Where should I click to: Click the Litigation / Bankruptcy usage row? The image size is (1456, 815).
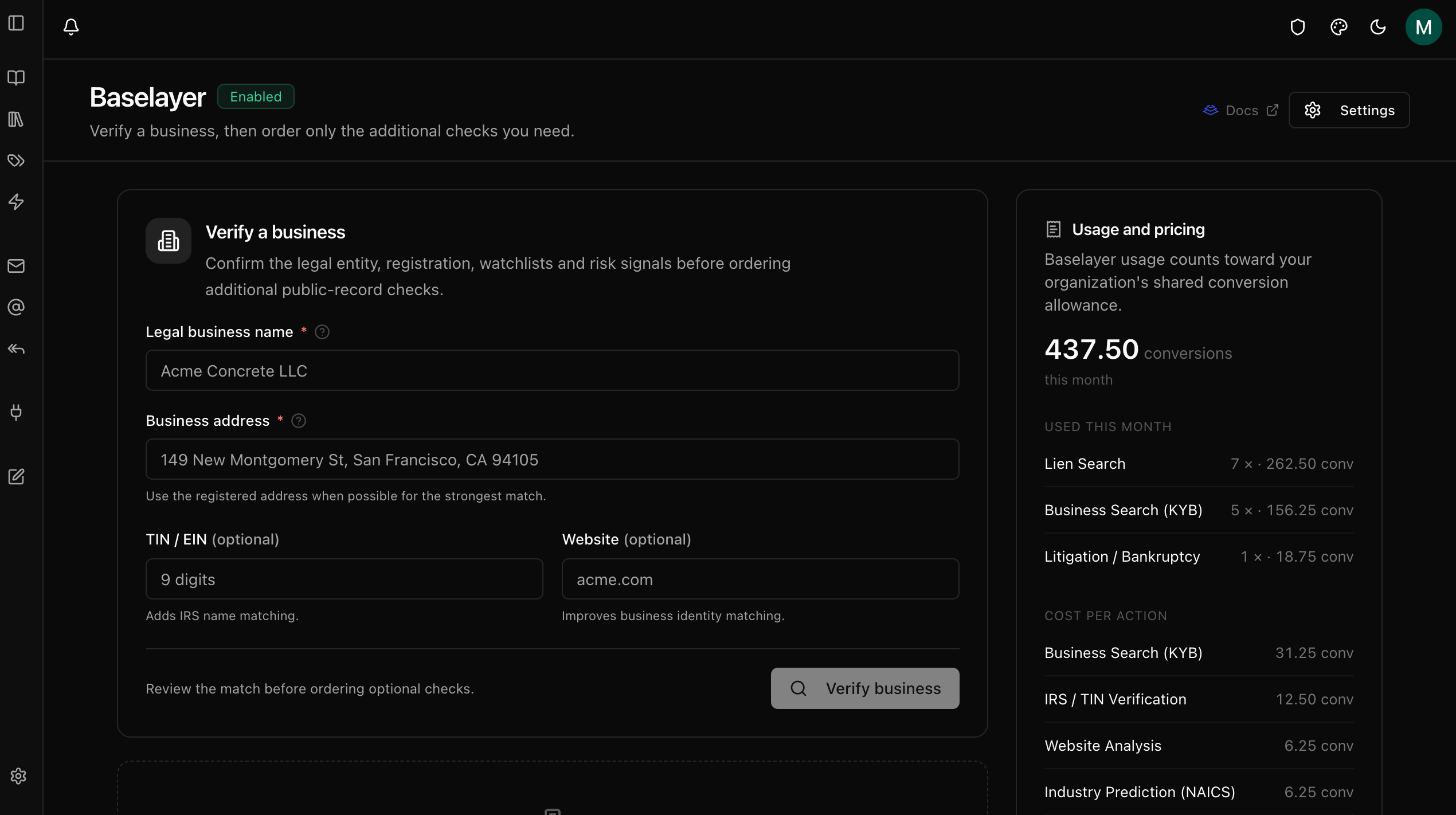click(1199, 557)
